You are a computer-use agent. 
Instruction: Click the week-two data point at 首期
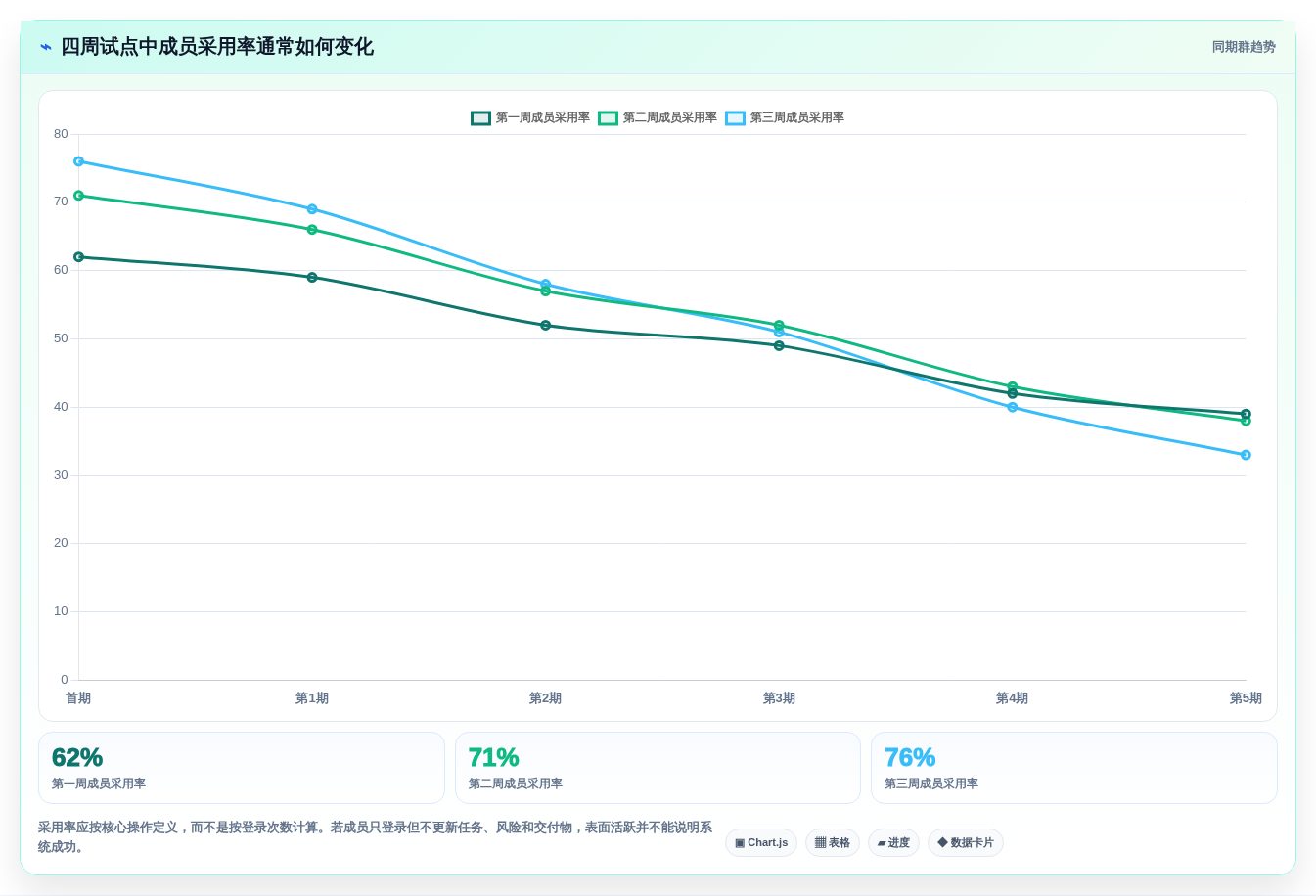click(x=79, y=196)
